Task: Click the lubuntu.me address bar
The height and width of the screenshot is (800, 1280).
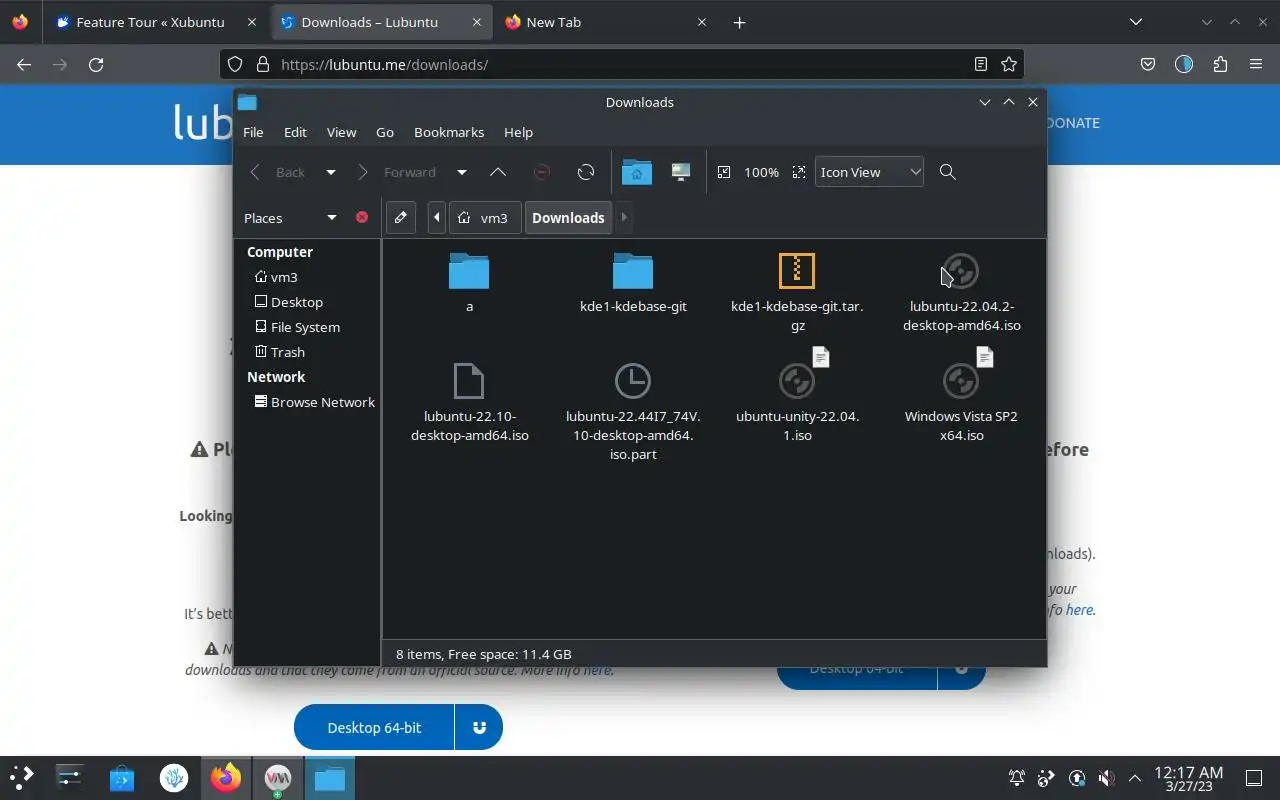Action: coord(620,64)
